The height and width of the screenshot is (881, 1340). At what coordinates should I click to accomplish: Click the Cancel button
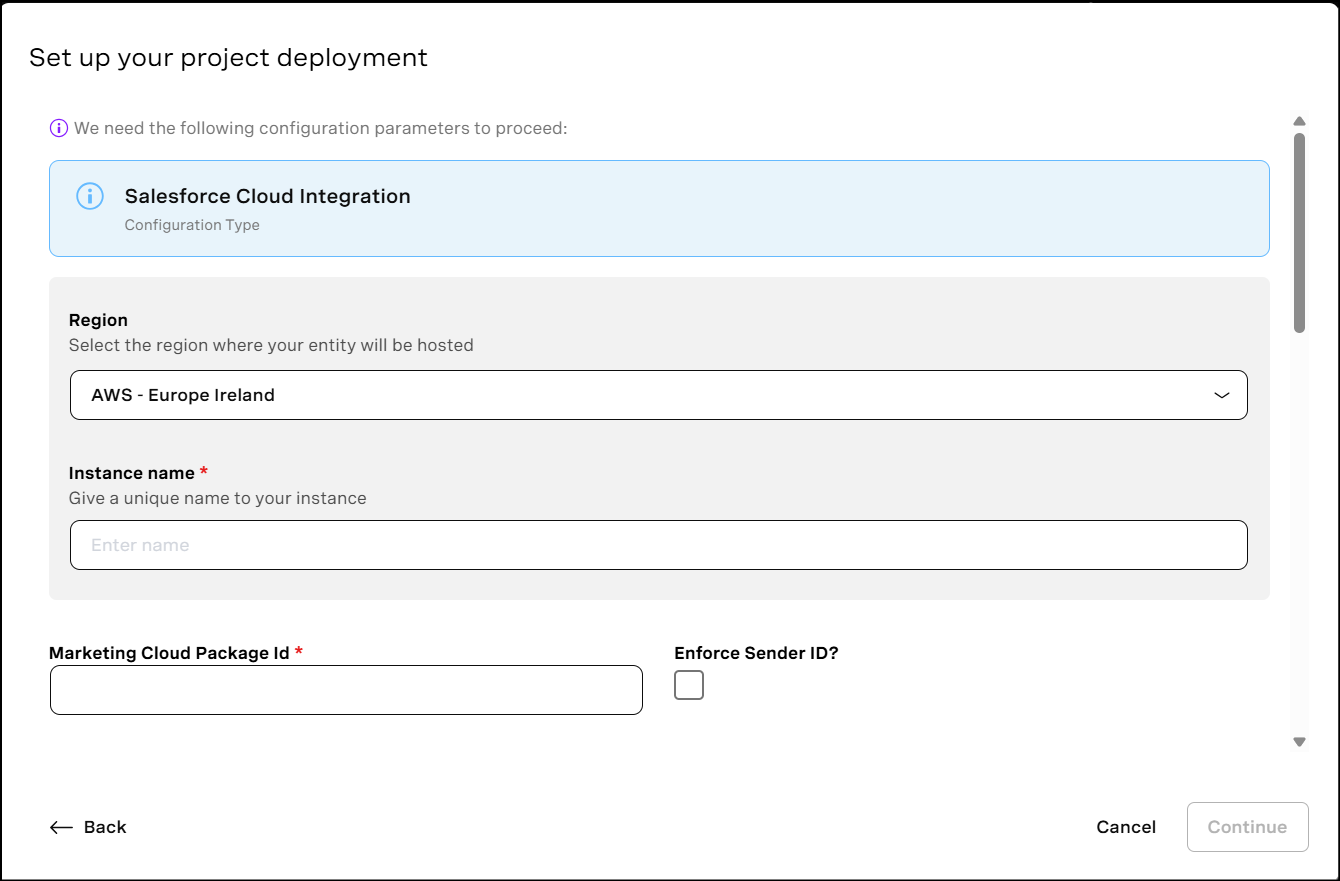(x=1126, y=827)
